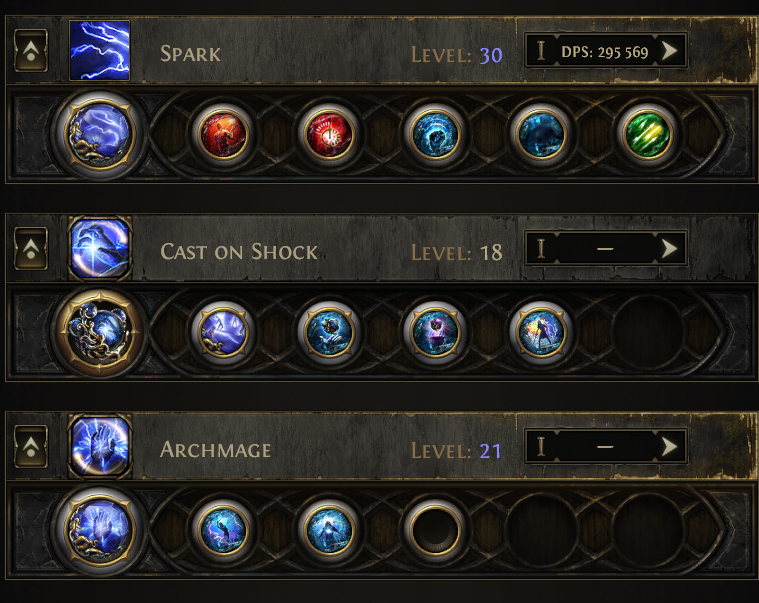
Task: Select the green support gem in Spark row
Action: click(645, 133)
